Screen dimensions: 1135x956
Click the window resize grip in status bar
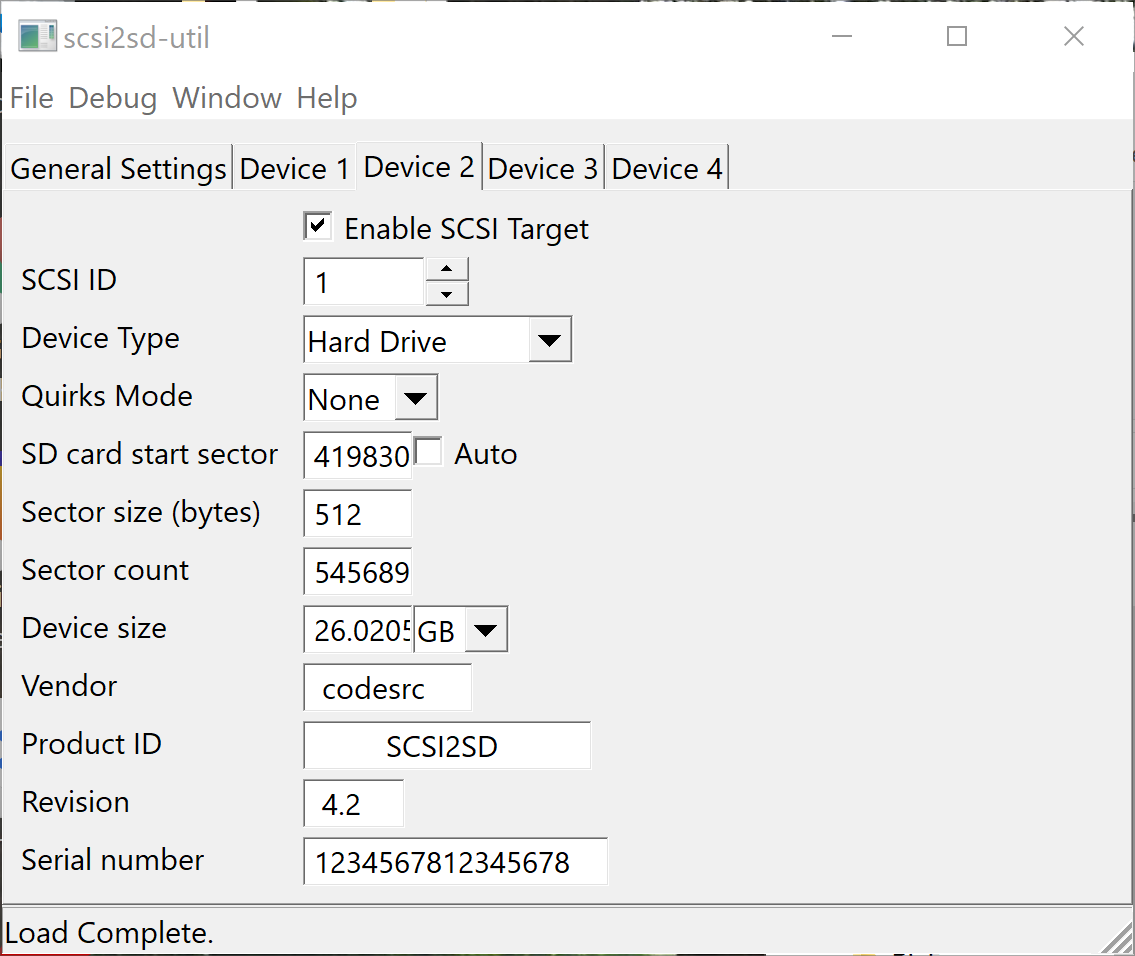(x=1118, y=938)
